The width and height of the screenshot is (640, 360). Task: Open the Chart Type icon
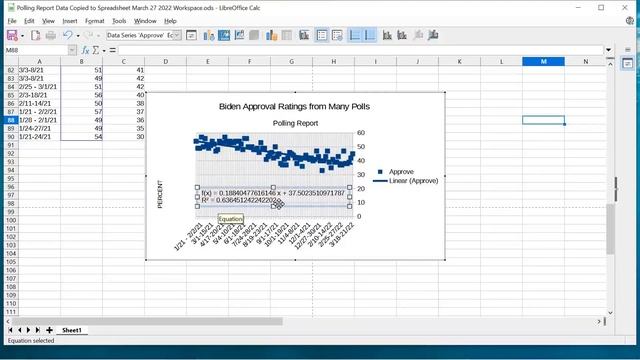click(x=209, y=36)
